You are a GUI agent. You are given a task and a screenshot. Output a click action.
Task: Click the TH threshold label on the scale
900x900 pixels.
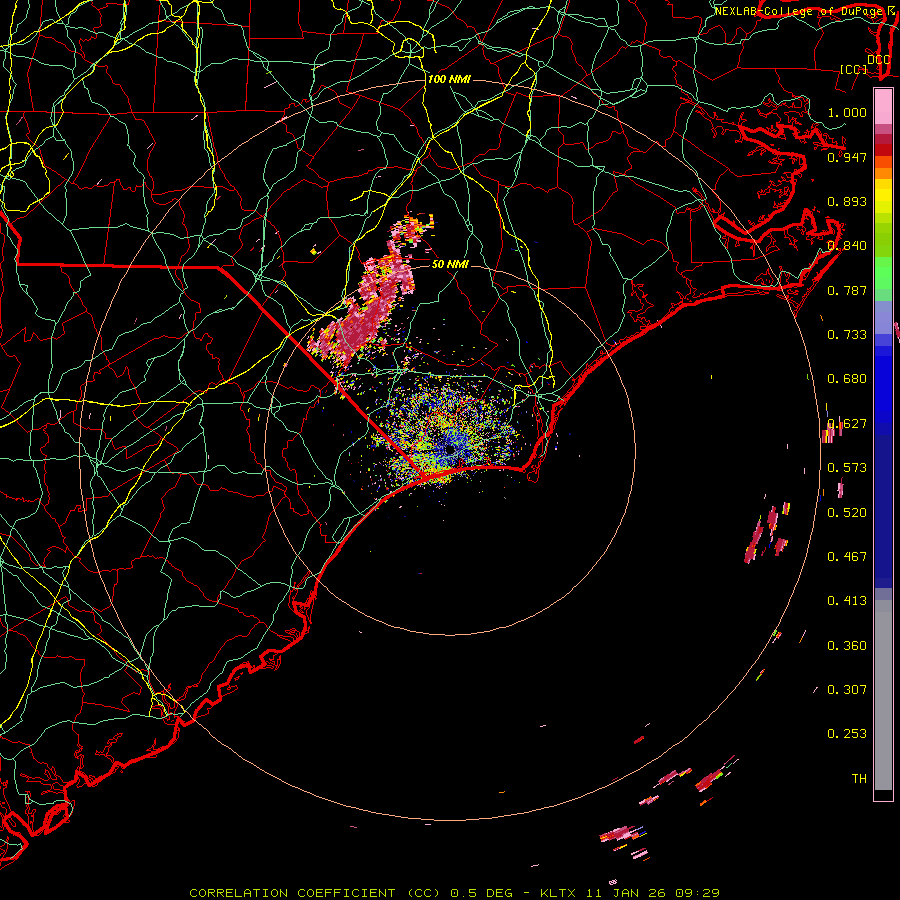point(859,779)
